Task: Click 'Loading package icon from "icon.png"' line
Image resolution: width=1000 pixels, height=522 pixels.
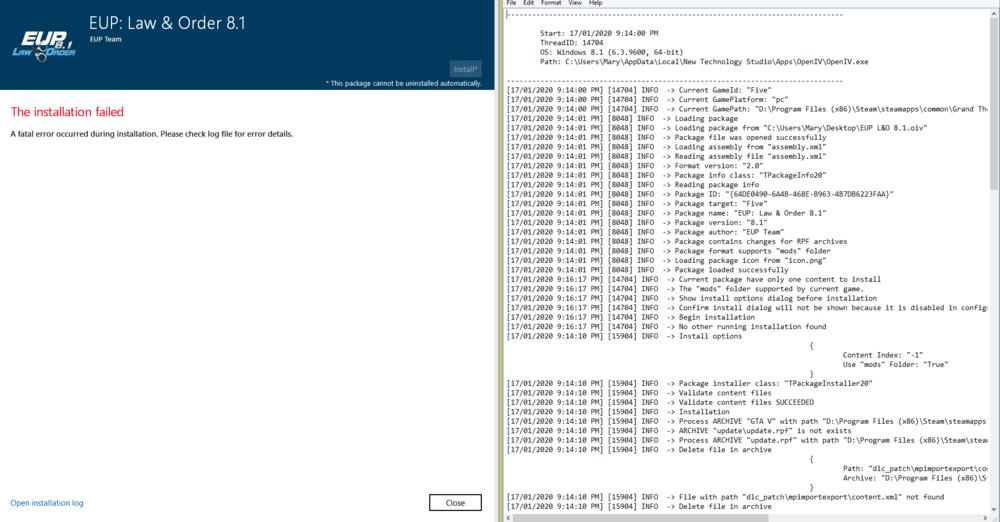Action: (666, 260)
